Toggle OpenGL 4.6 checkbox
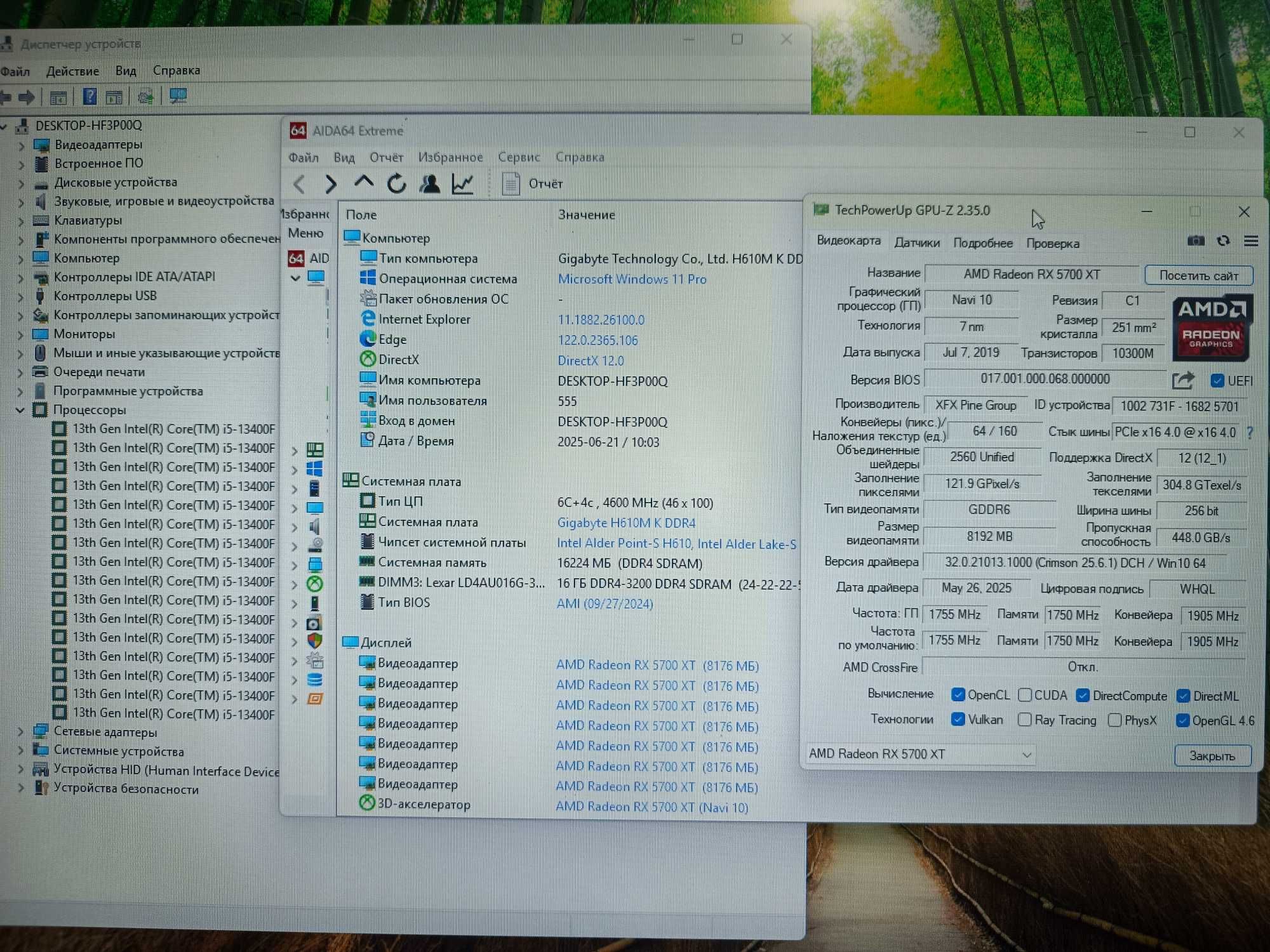 [1182, 720]
